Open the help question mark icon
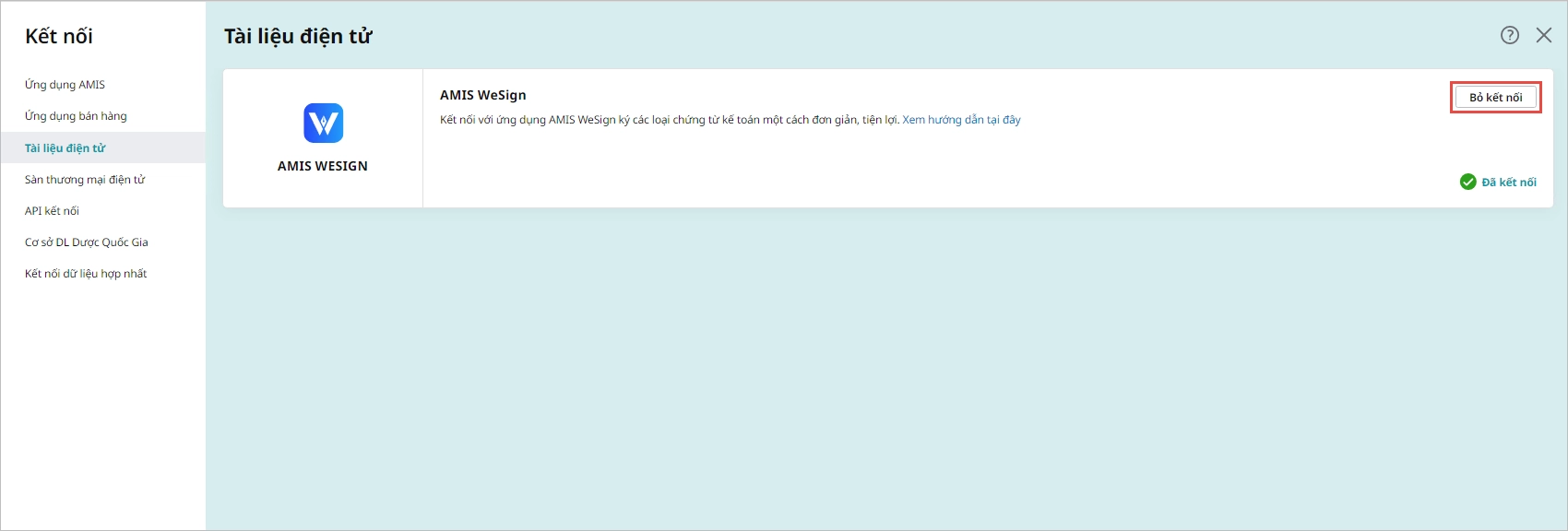1568x531 pixels. pos(1510,35)
